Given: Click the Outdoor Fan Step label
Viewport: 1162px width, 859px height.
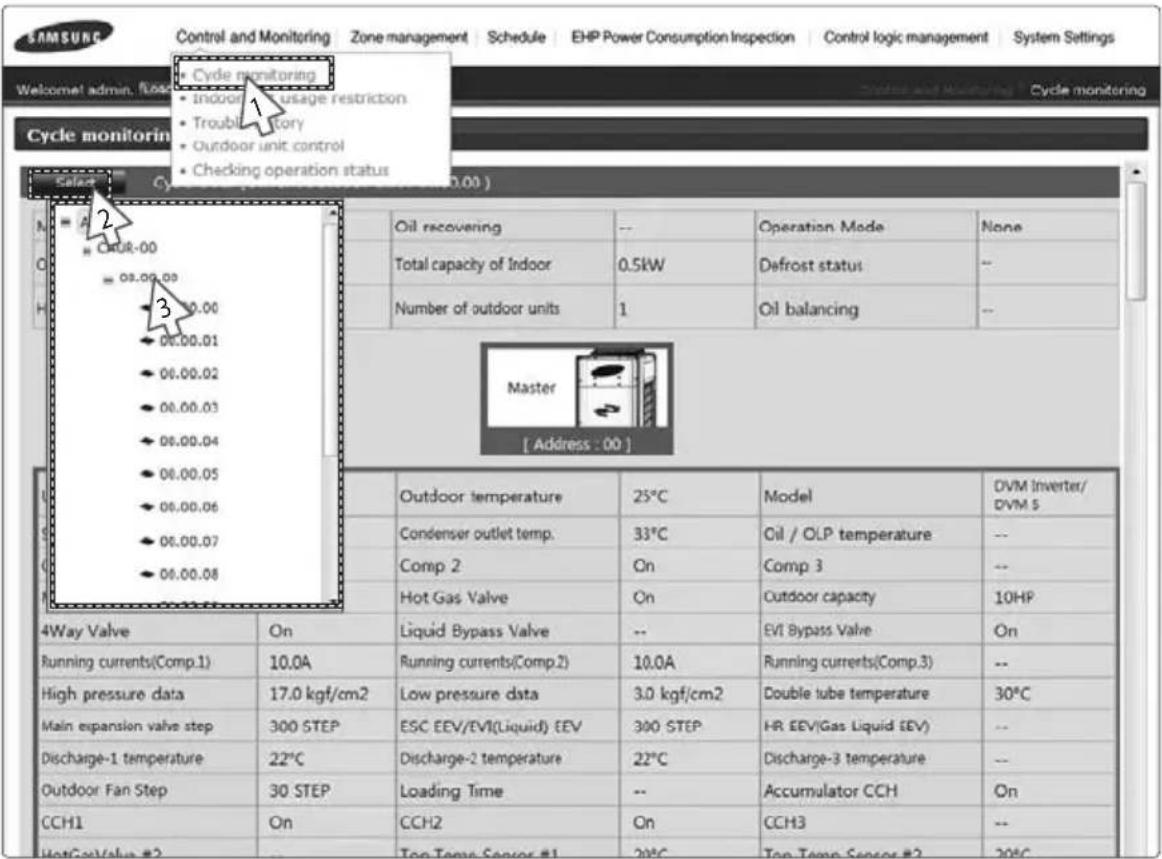Looking at the screenshot, I should (x=104, y=790).
